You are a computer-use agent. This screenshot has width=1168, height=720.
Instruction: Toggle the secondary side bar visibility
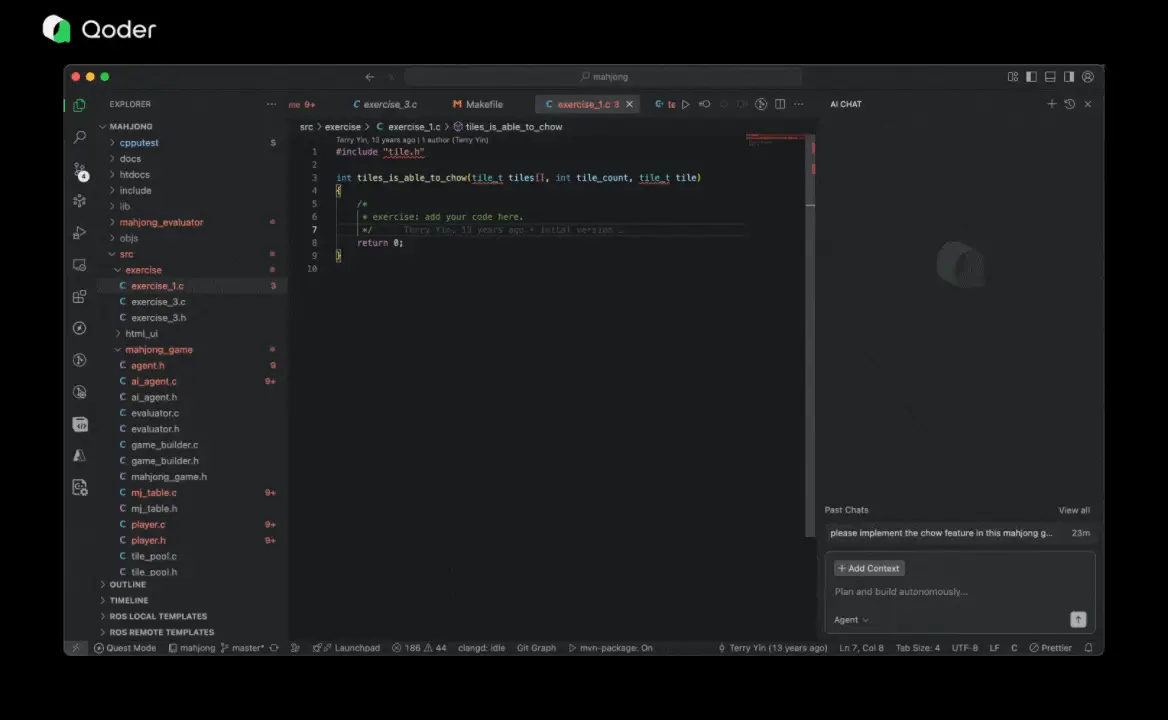click(1069, 77)
